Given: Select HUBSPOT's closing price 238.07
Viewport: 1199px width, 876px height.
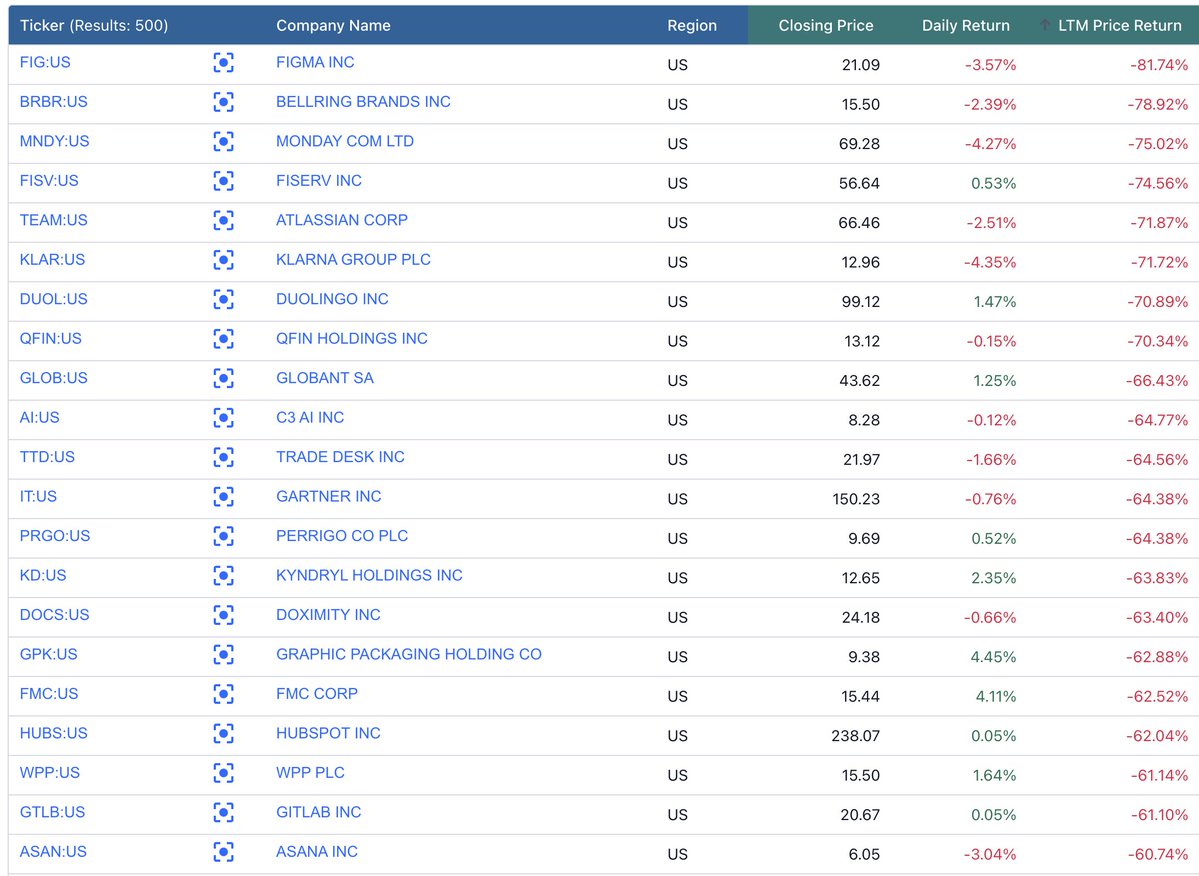Looking at the screenshot, I should pyautogui.click(x=856, y=737).
